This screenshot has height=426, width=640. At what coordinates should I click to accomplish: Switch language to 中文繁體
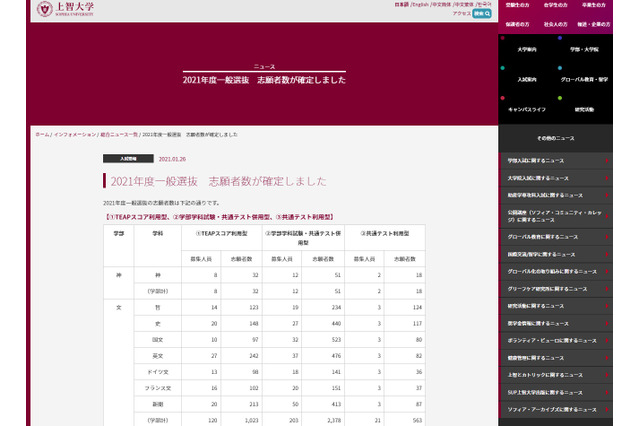(x=464, y=4)
